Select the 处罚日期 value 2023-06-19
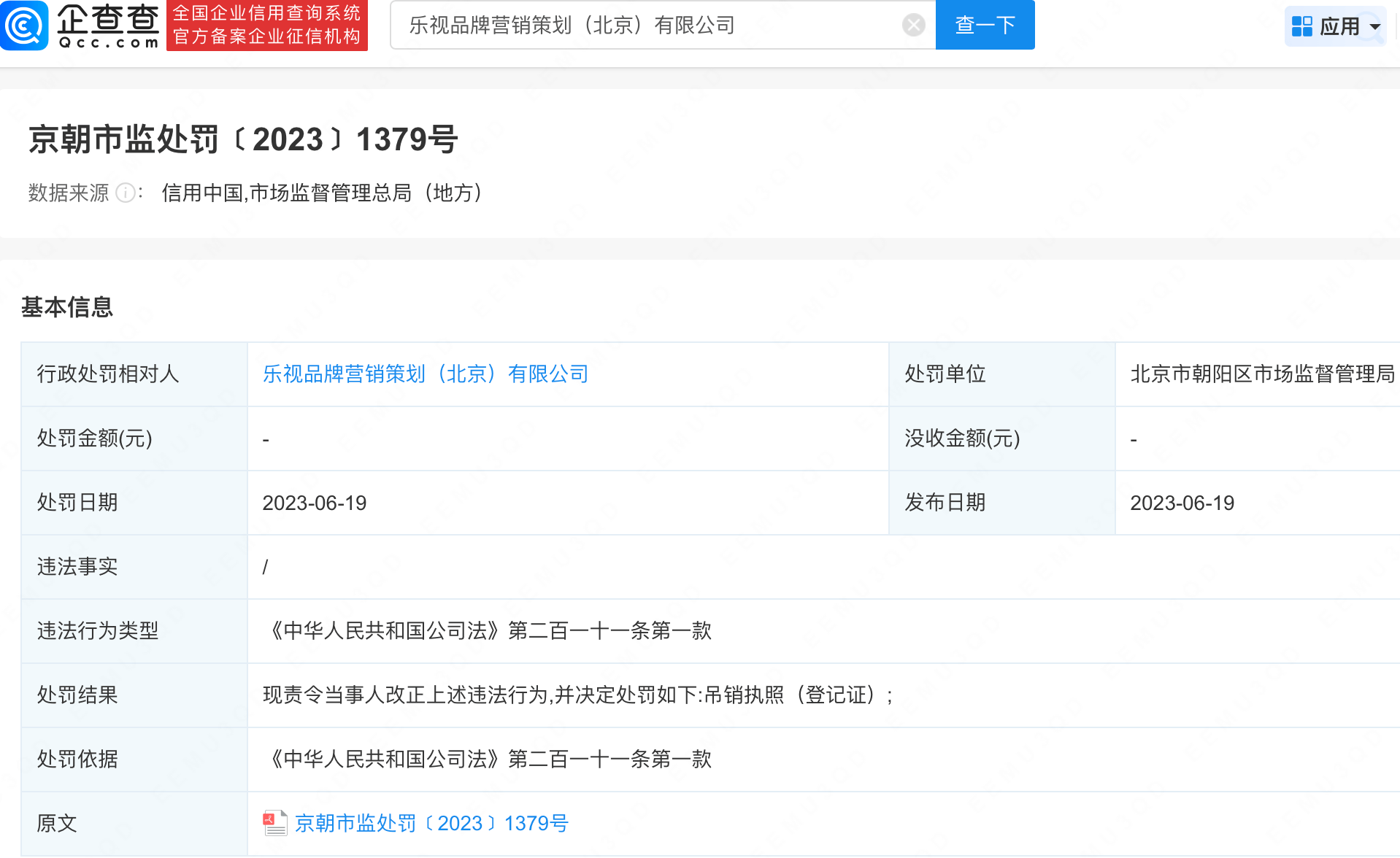The width and height of the screenshot is (1400, 858). click(x=315, y=503)
